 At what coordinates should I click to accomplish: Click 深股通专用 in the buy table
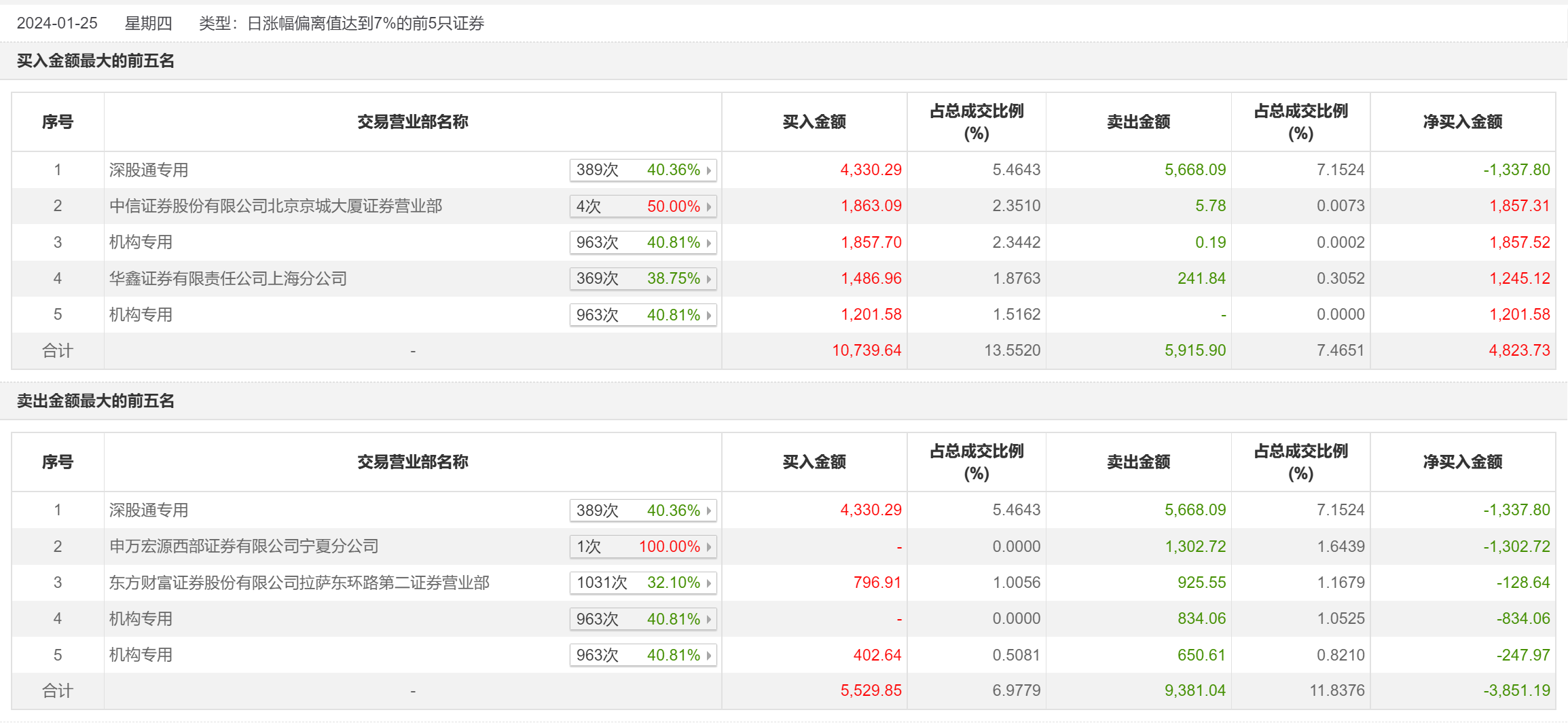(149, 170)
